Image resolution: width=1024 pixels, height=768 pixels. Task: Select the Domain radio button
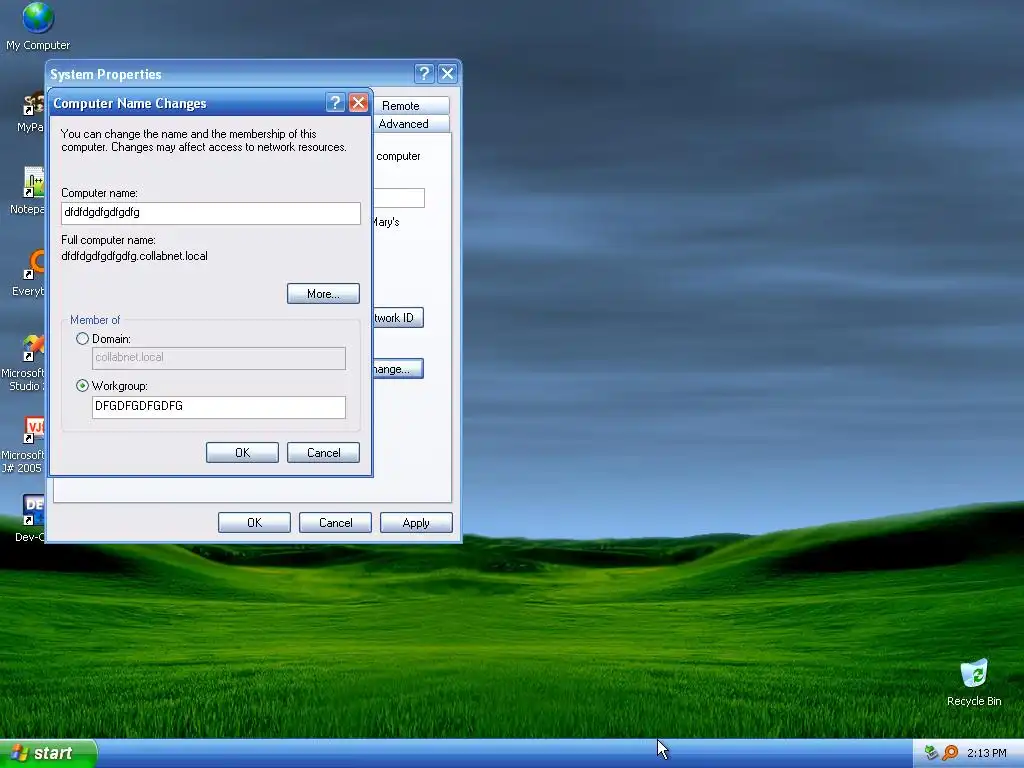pos(82,339)
